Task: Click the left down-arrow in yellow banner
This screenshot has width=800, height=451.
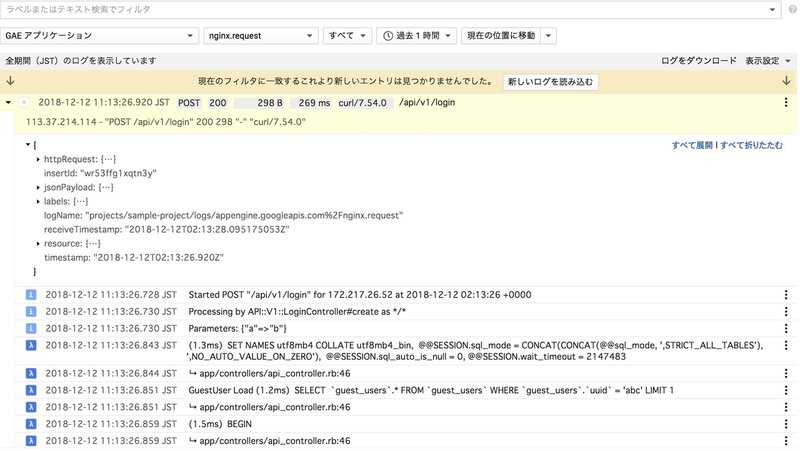Action: click(x=10, y=81)
